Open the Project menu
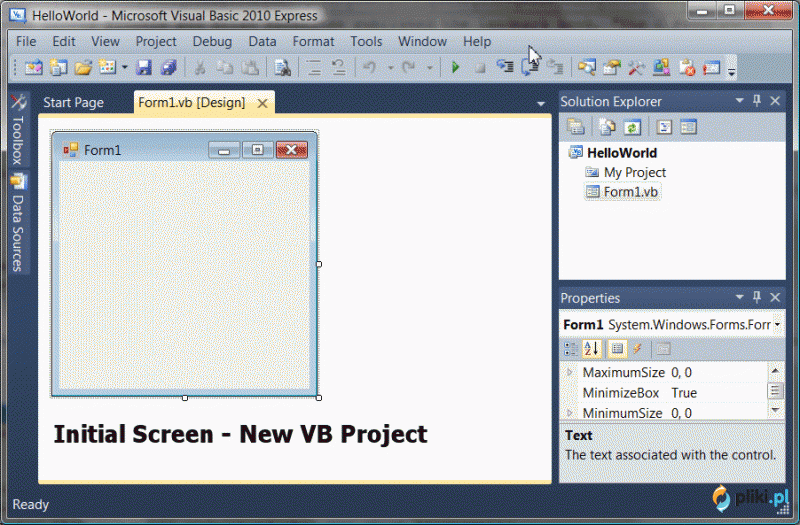 156,41
